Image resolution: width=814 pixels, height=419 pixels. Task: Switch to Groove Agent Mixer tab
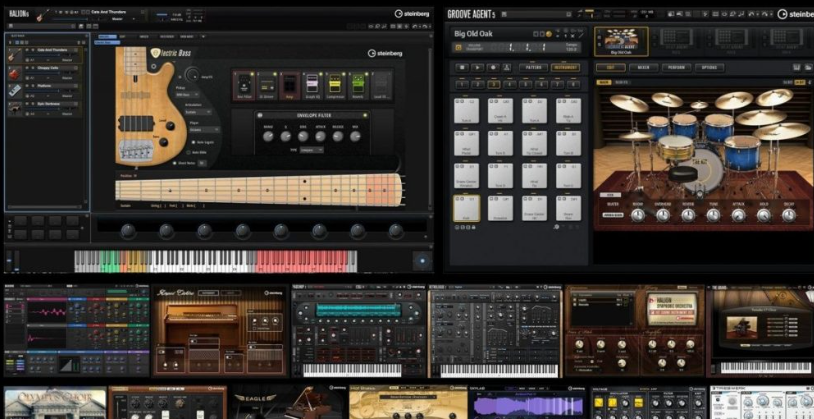click(643, 67)
